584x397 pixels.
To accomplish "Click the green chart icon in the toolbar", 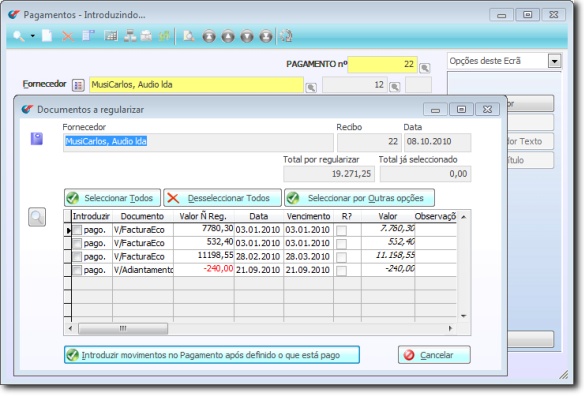I will tap(164, 36).
